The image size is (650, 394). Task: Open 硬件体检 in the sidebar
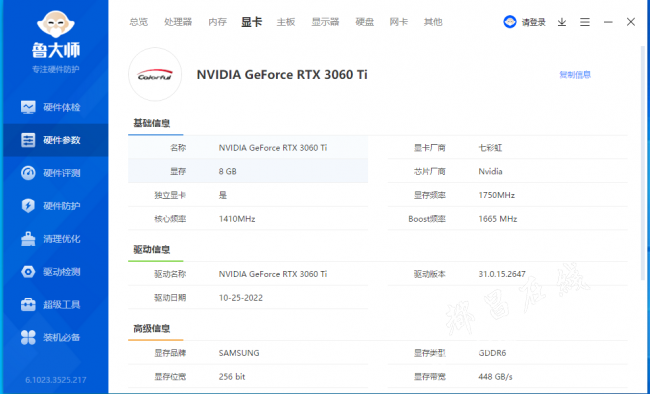click(62, 107)
